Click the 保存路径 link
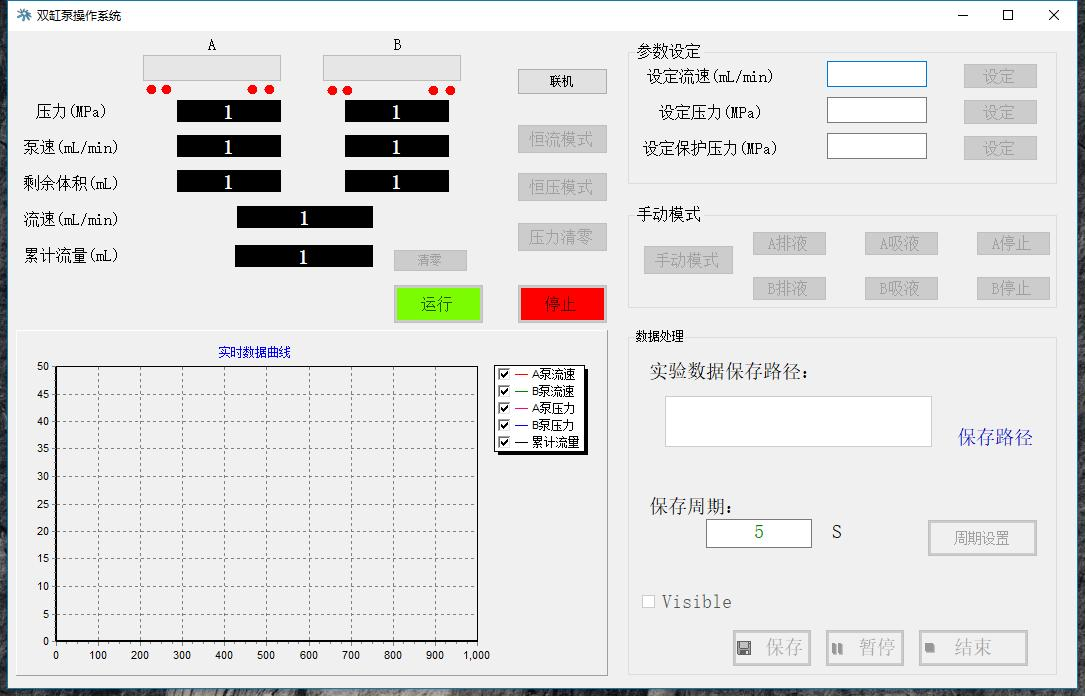Image resolution: width=1085 pixels, height=696 pixels. [995, 437]
